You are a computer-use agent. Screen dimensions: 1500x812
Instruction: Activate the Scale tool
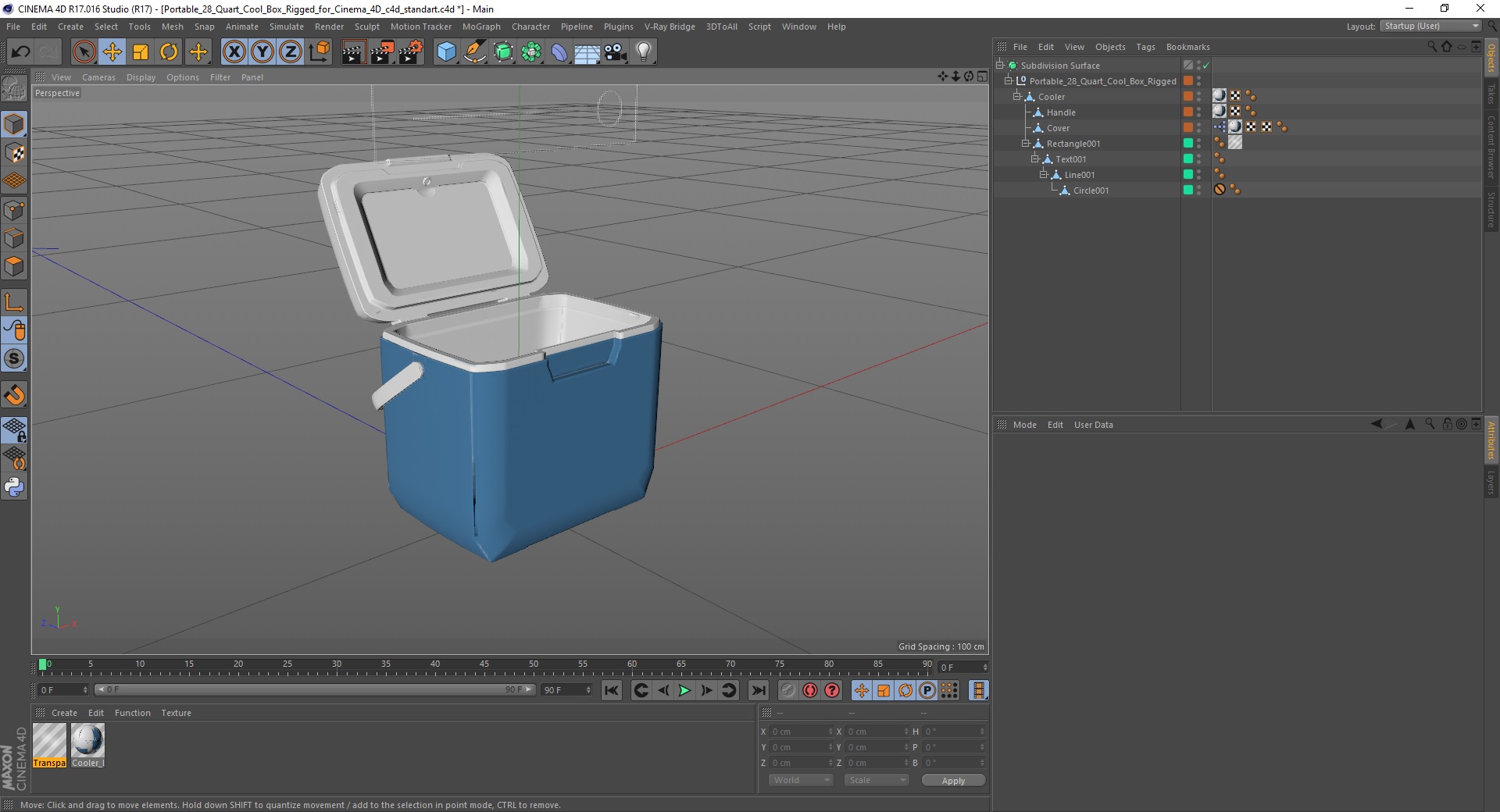[141, 52]
